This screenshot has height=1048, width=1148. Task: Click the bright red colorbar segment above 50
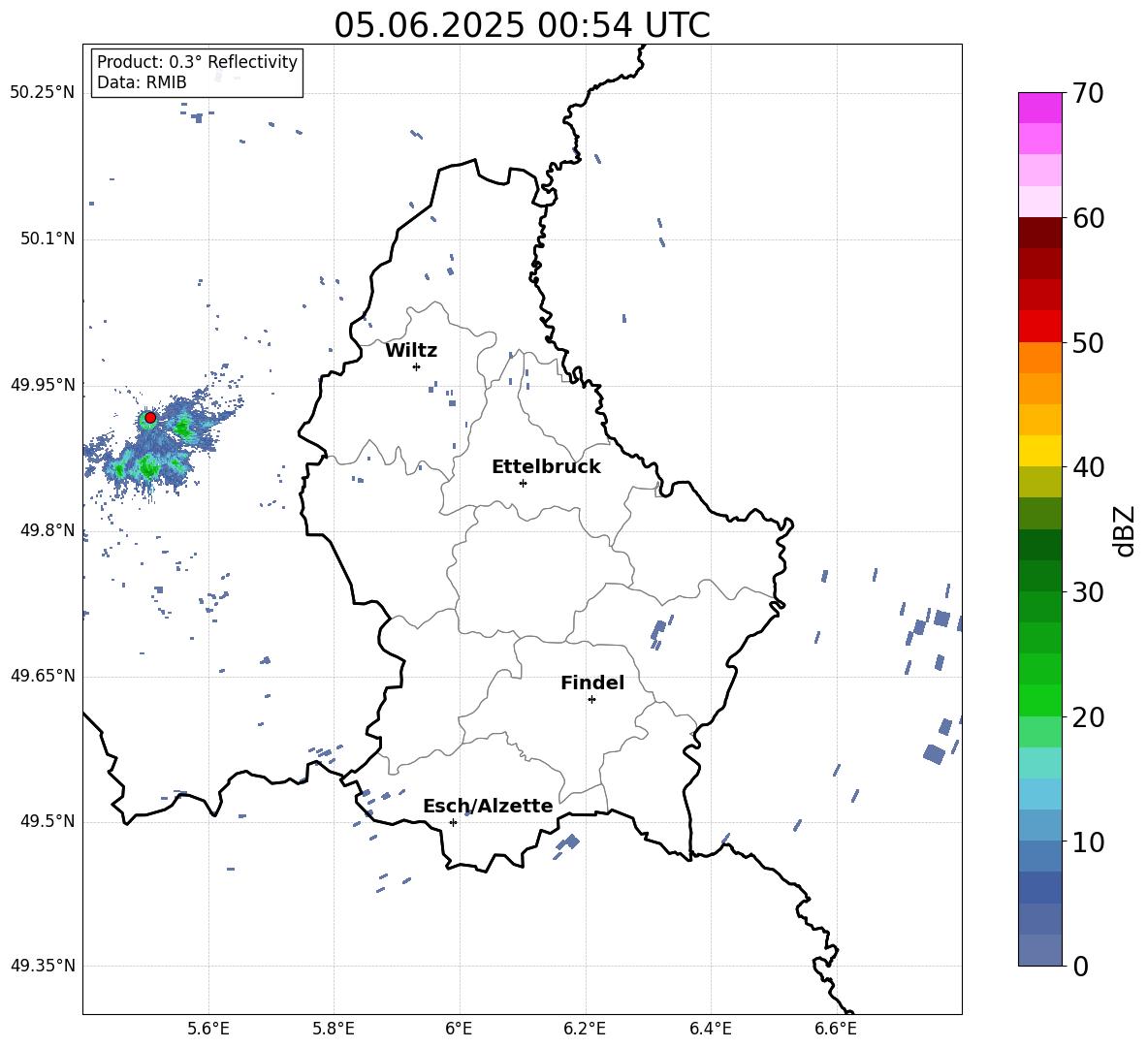[x=1039, y=327]
